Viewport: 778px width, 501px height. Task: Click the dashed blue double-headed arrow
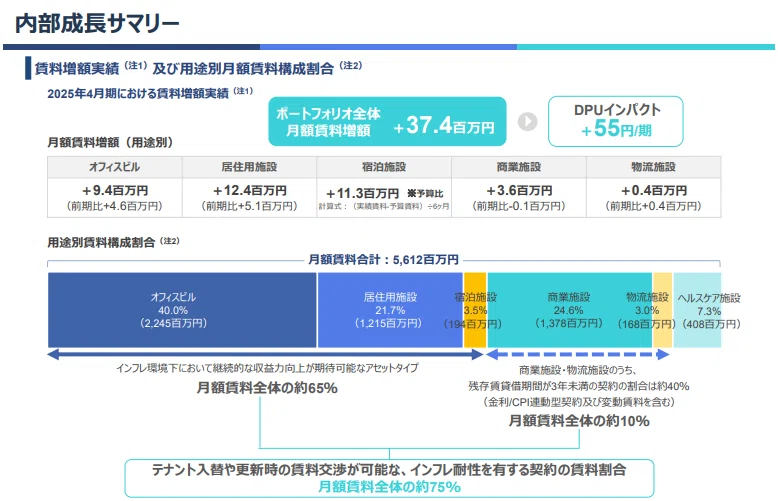point(578,355)
